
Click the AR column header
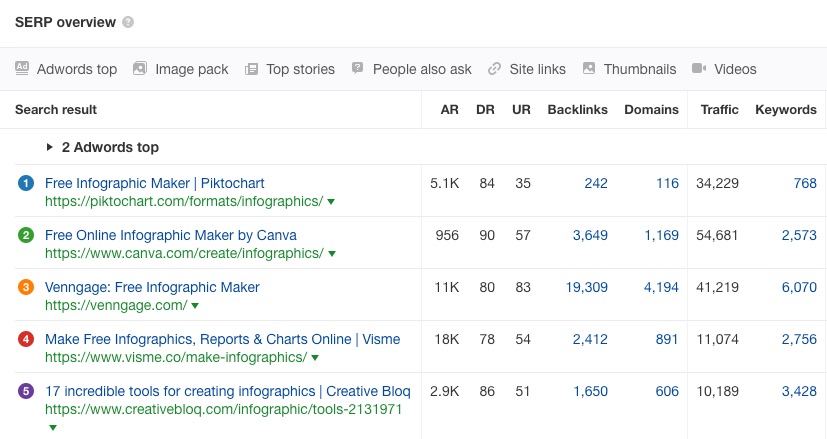[x=449, y=110]
